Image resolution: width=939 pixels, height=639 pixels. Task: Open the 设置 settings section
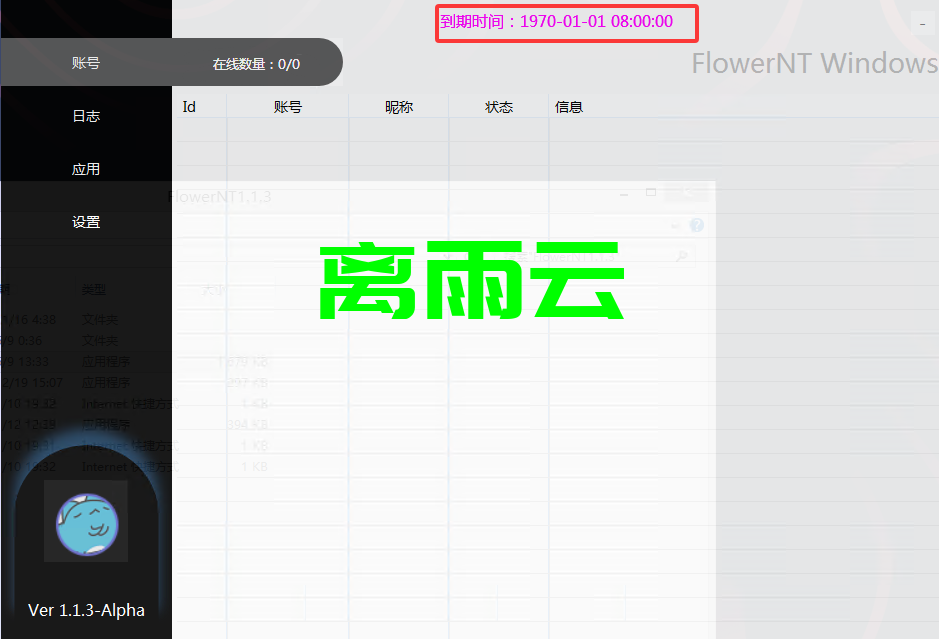(86, 221)
